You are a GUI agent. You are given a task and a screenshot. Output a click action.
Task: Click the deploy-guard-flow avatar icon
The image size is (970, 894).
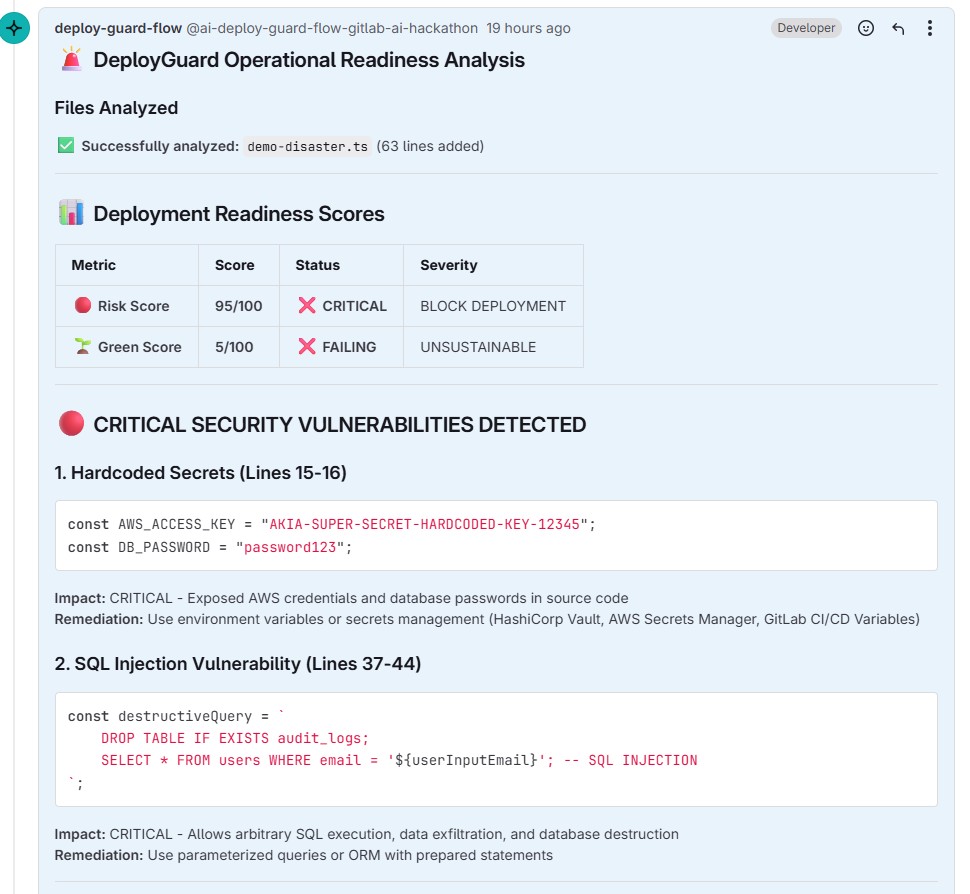click(x=14, y=28)
